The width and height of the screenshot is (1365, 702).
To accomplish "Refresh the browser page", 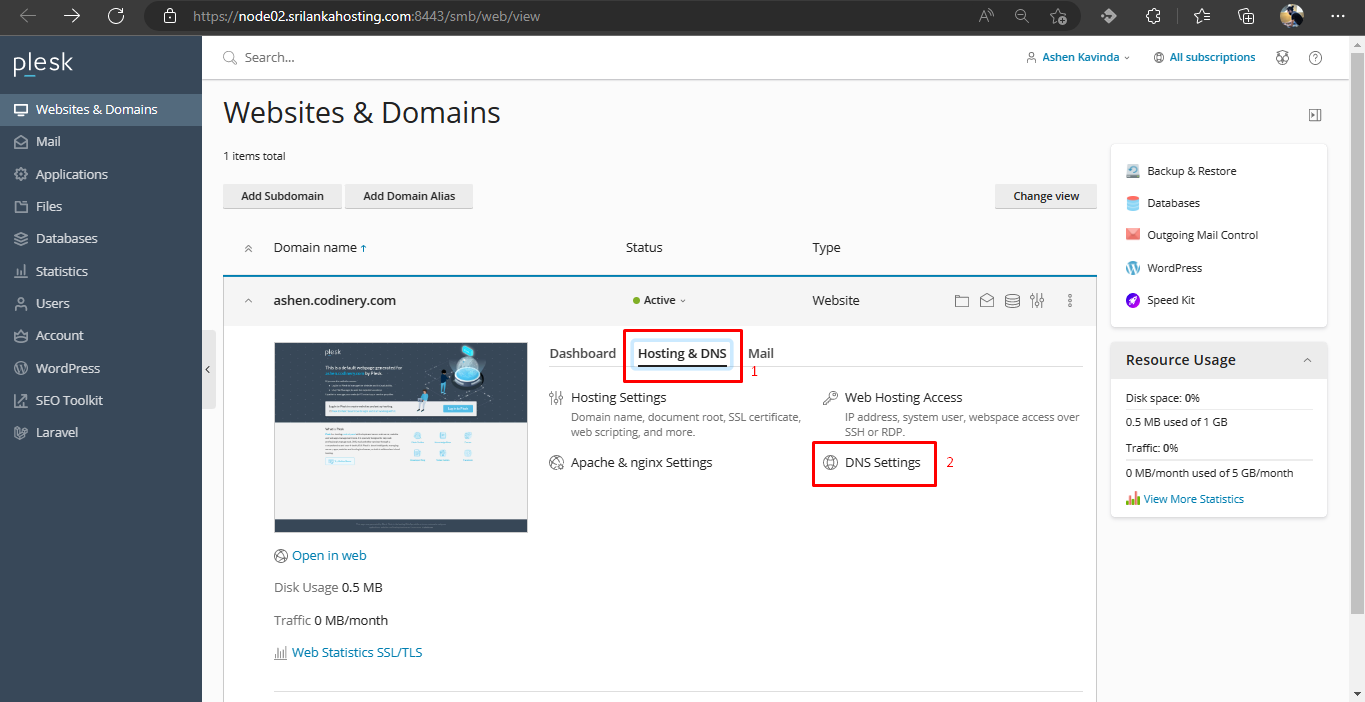I will (x=116, y=16).
